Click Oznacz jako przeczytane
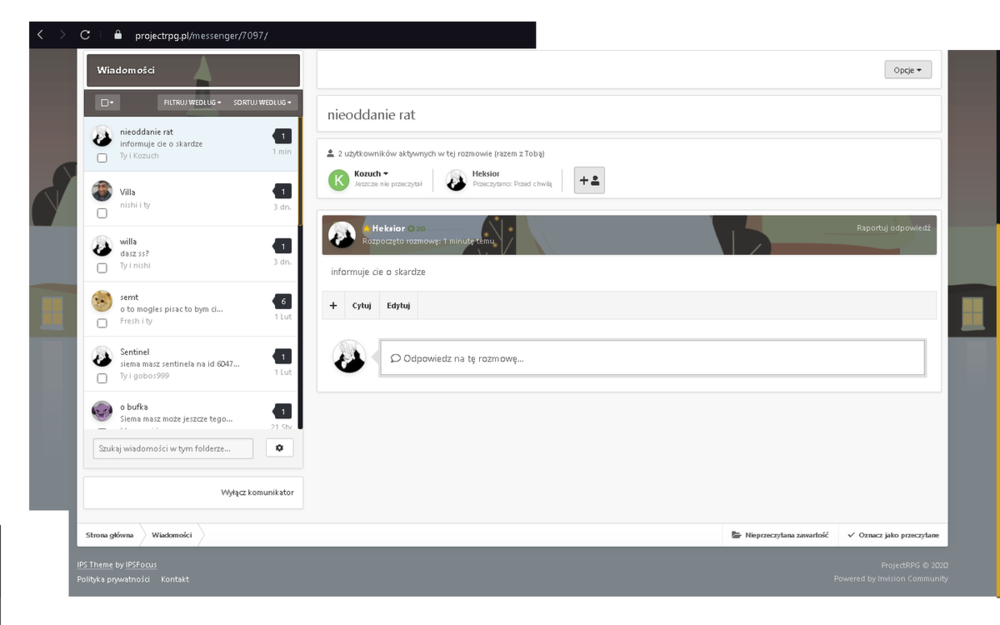 click(893, 535)
